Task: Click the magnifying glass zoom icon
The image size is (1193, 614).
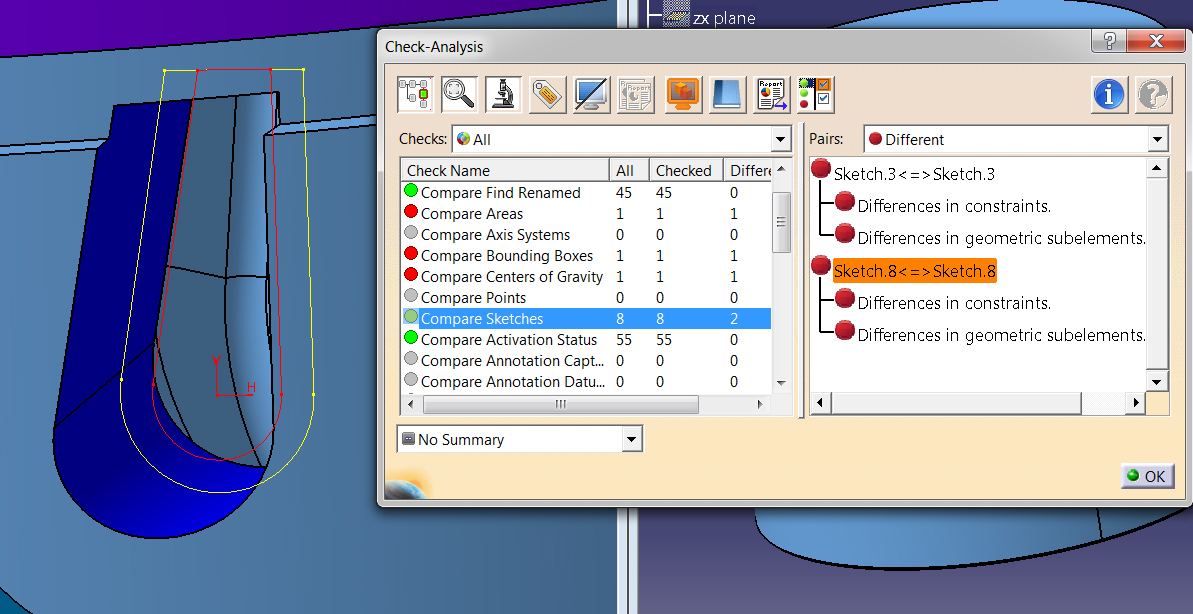Action: tap(459, 95)
